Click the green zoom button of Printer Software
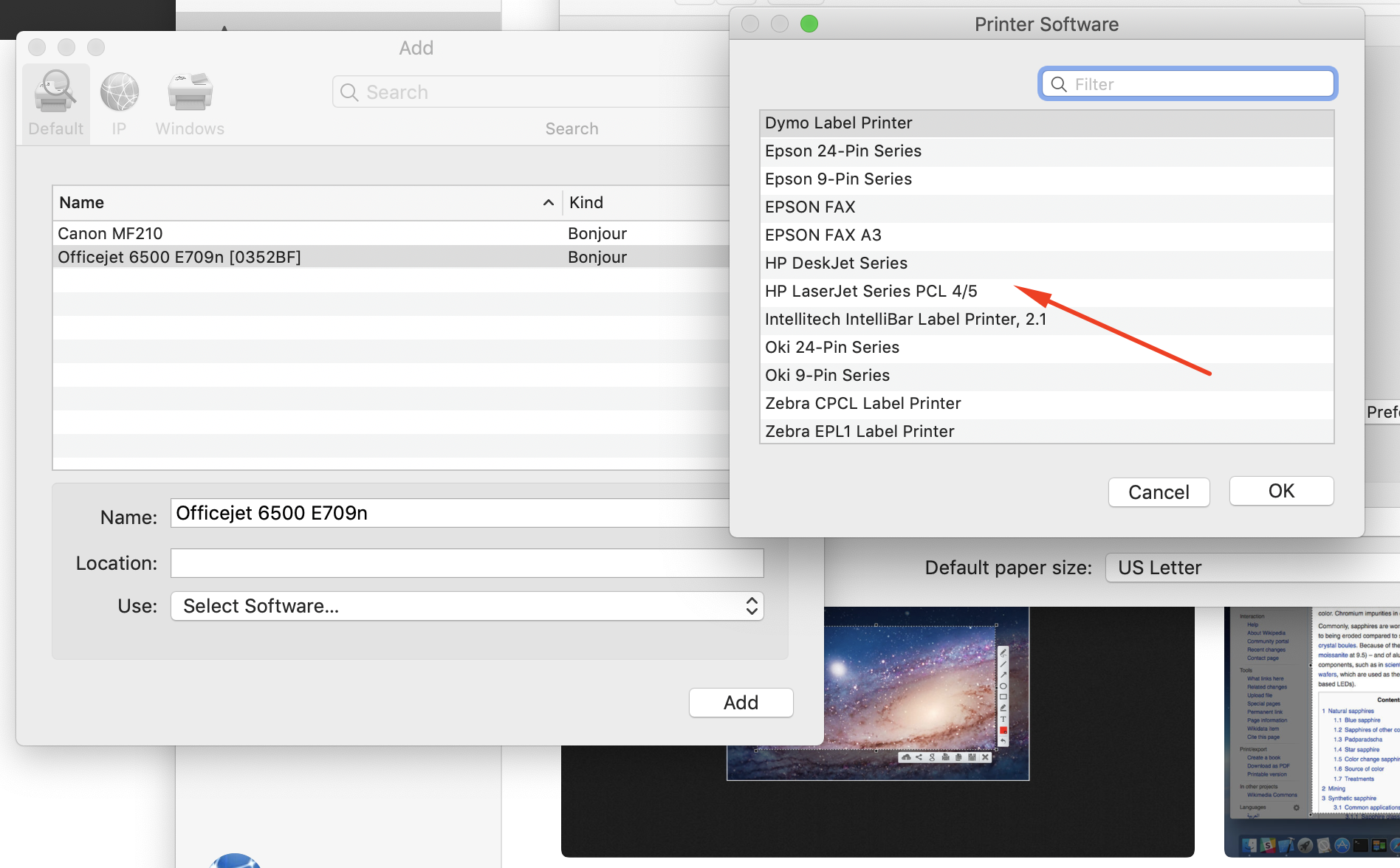The height and width of the screenshot is (868, 1400). point(809,24)
